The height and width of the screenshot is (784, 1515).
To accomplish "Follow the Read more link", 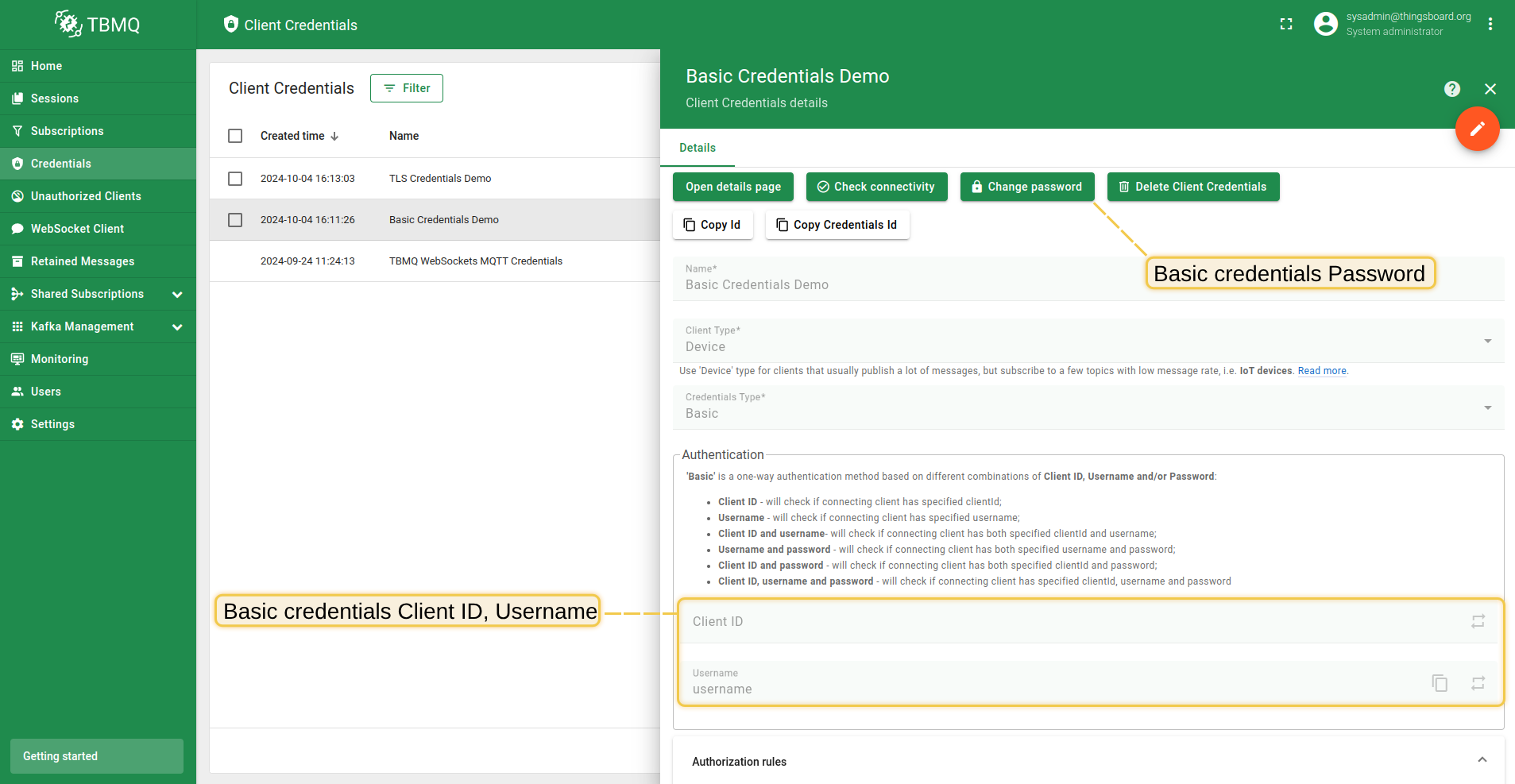I will pyautogui.click(x=1322, y=371).
